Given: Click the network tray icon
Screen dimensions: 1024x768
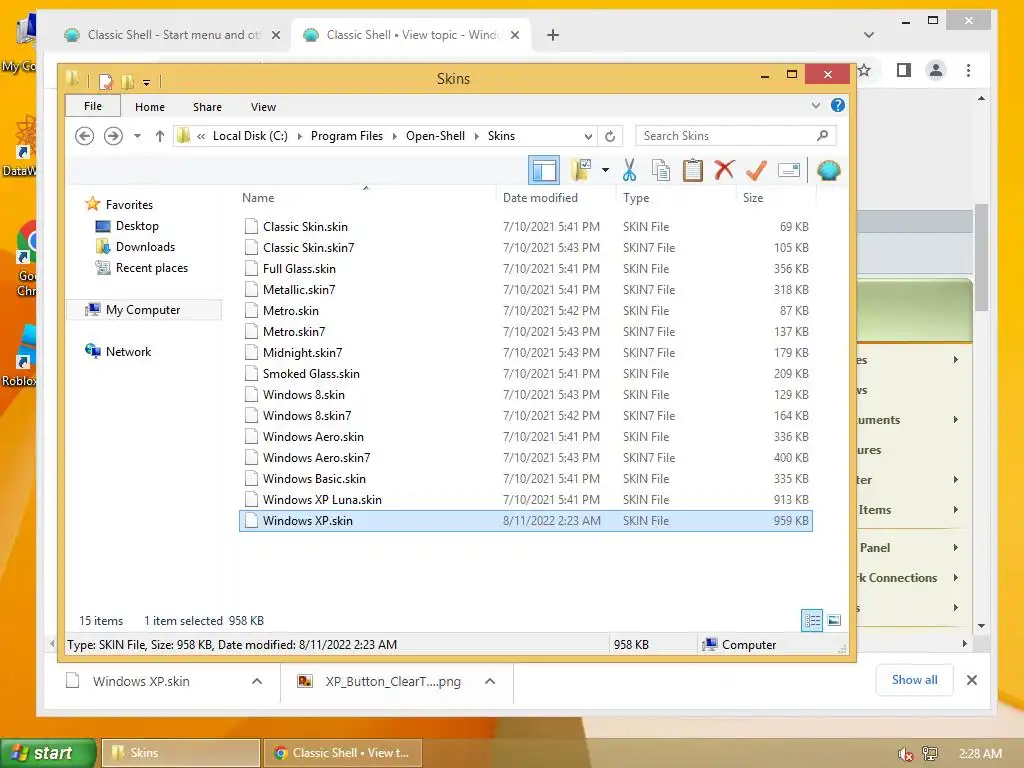Looking at the screenshot, I should 930,754.
